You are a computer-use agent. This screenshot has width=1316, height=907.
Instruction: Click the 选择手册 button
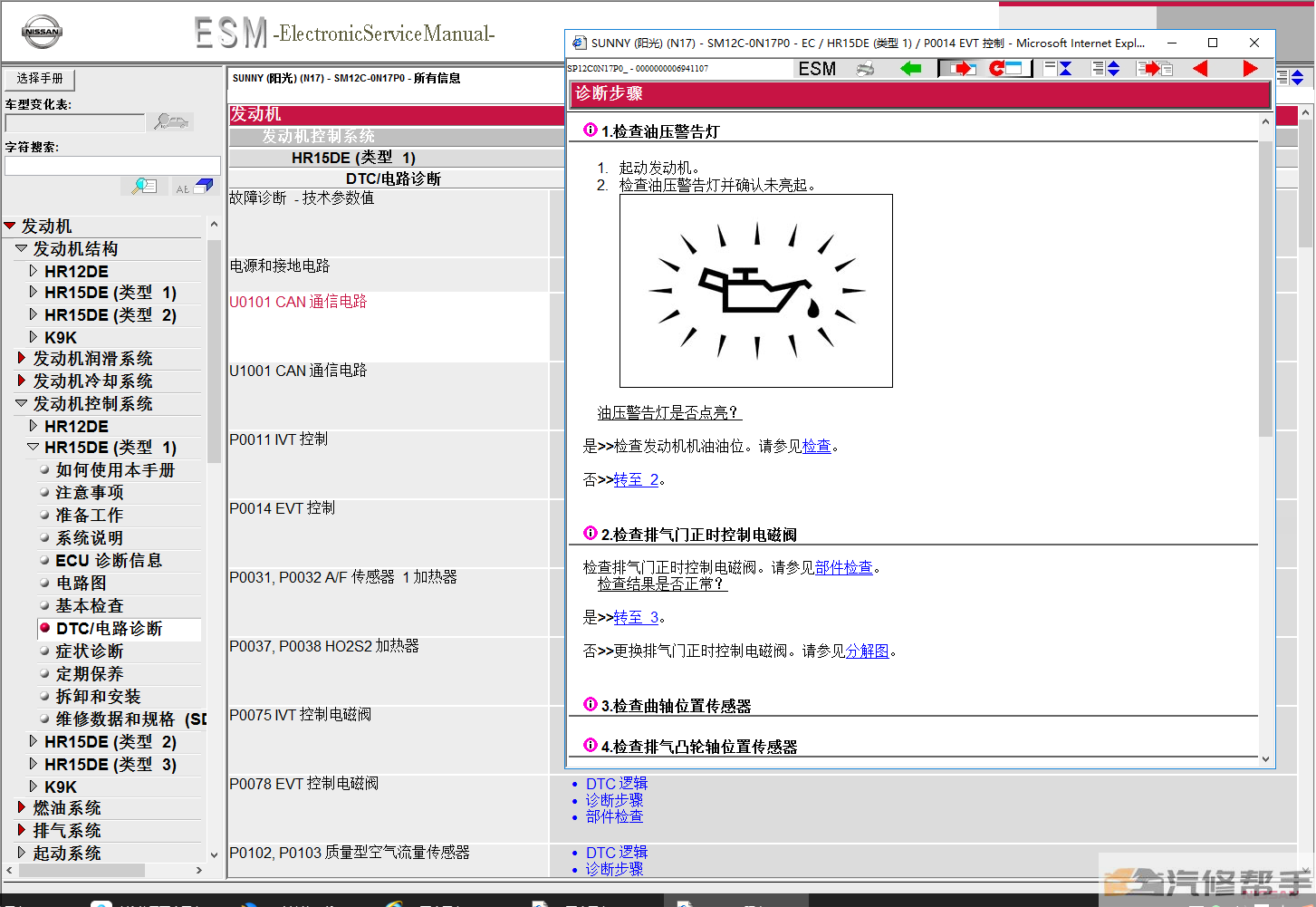click(40, 79)
